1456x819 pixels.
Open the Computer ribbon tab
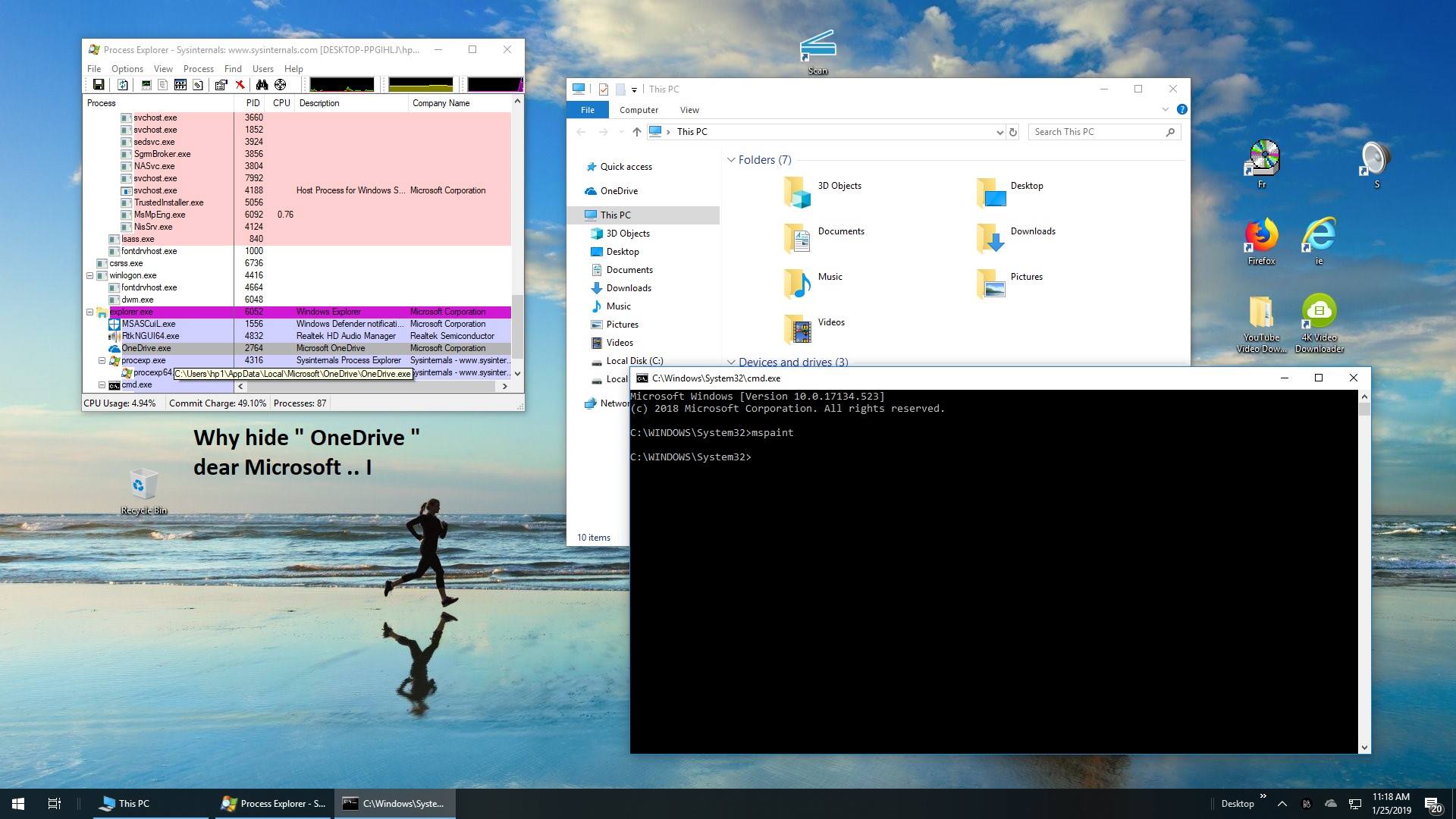point(639,110)
